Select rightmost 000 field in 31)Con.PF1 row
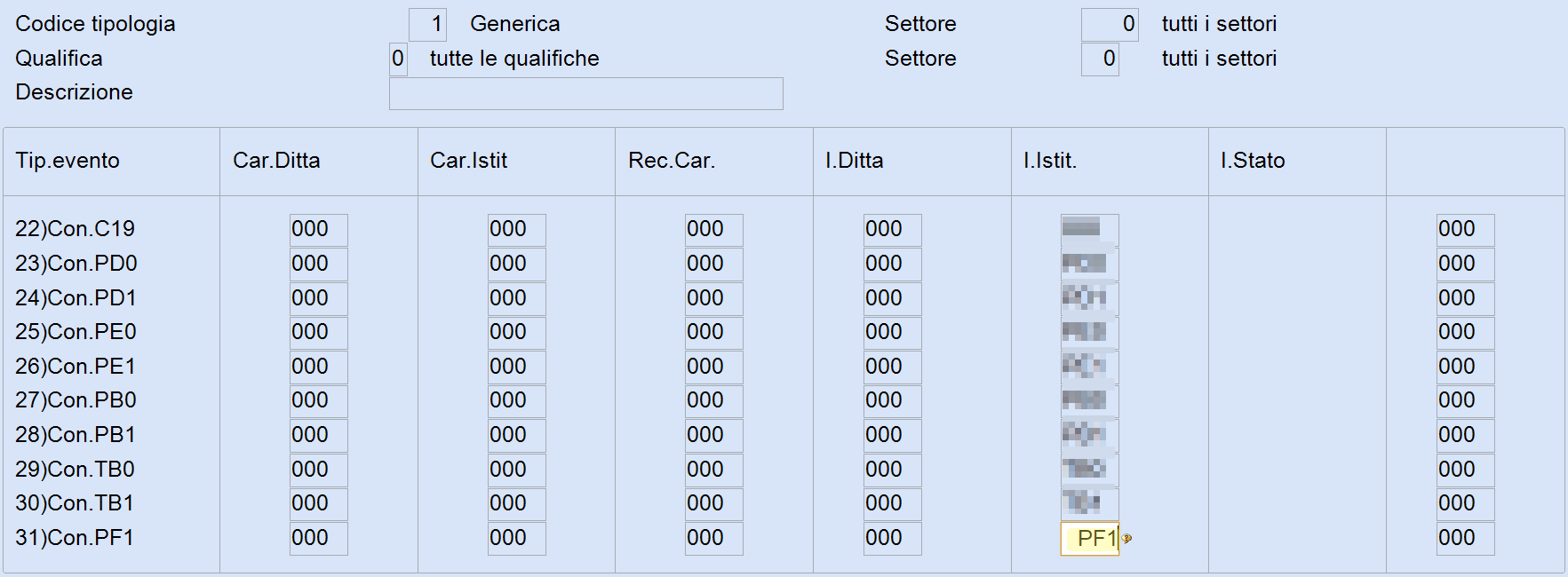Viewport: 1568px width, 577px height. tap(1466, 538)
